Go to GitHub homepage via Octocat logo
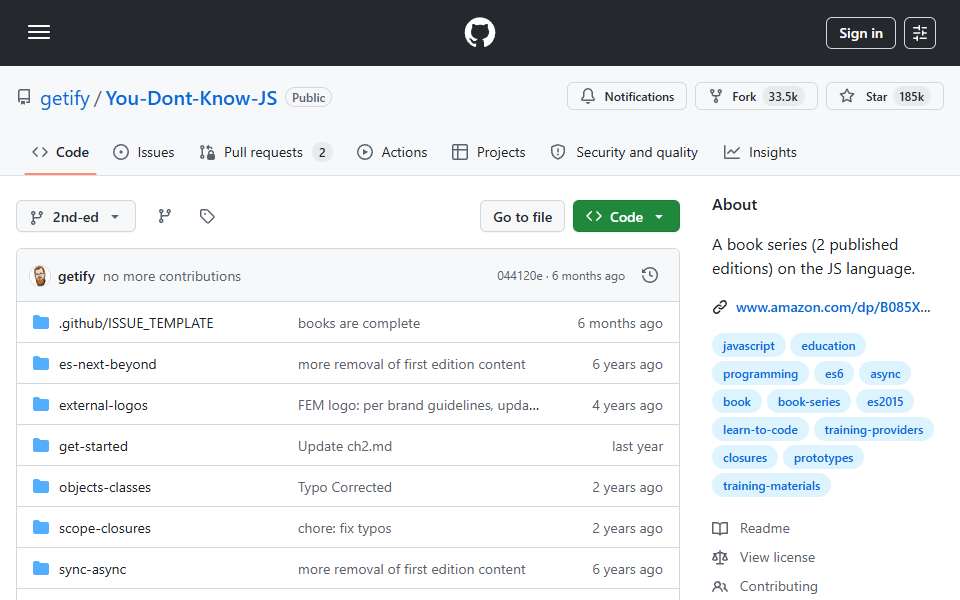 click(x=479, y=32)
